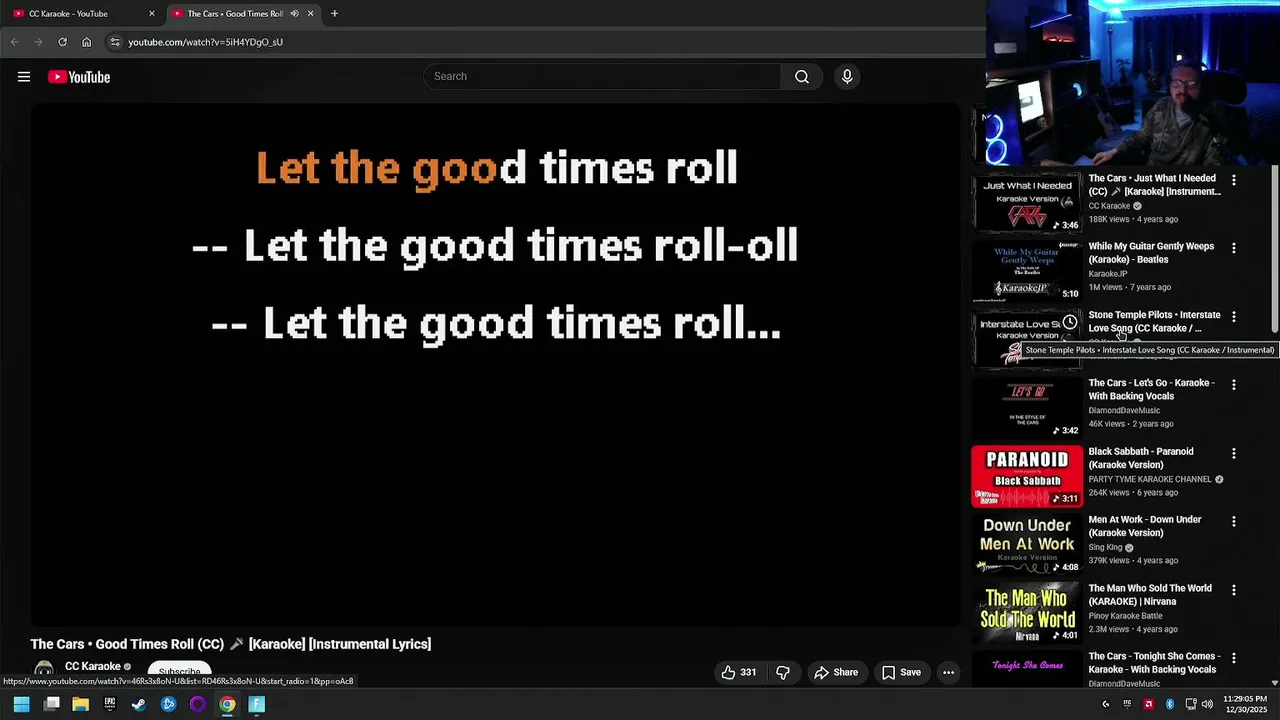Screen dimensions: 1280x720
Task: Close The Cars Good Times Roll tab
Action: (x=310, y=14)
